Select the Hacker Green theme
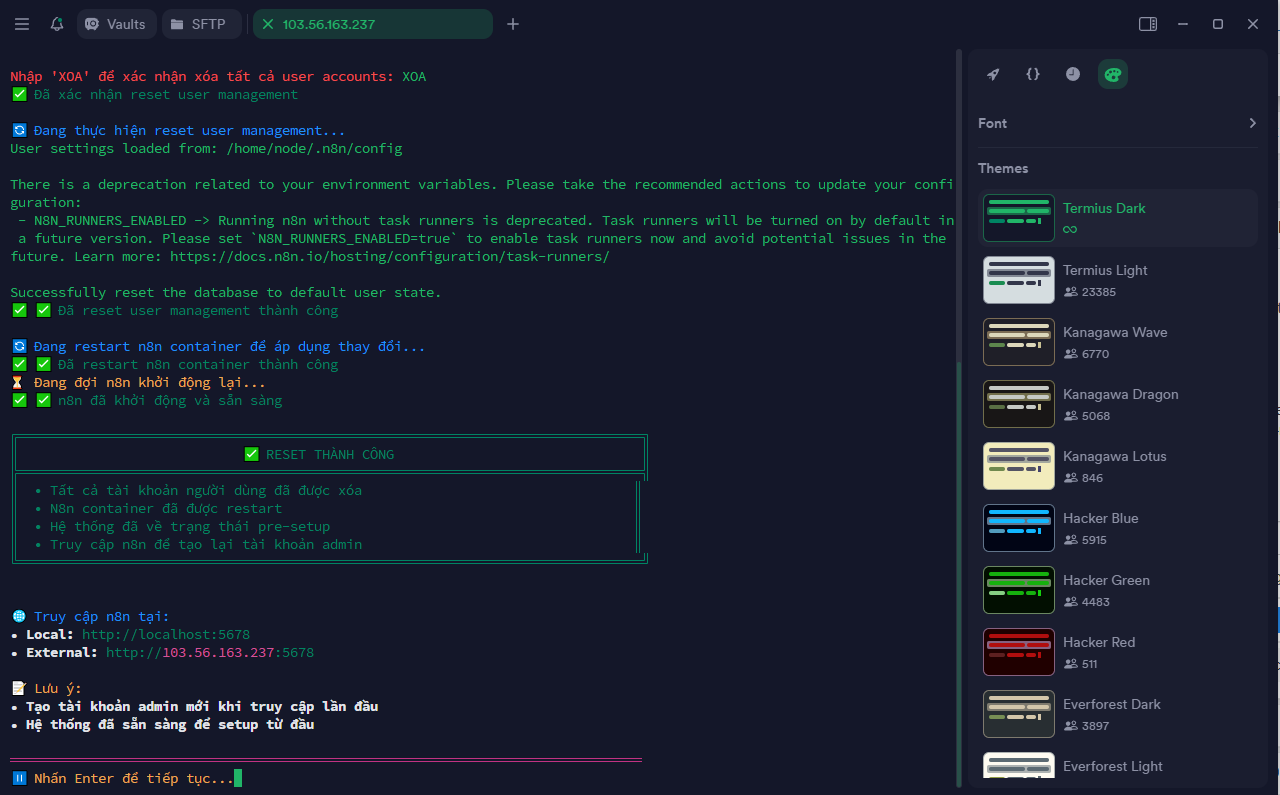Image resolution: width=1280 pixels, height=795 pixels. point(1118,590)
